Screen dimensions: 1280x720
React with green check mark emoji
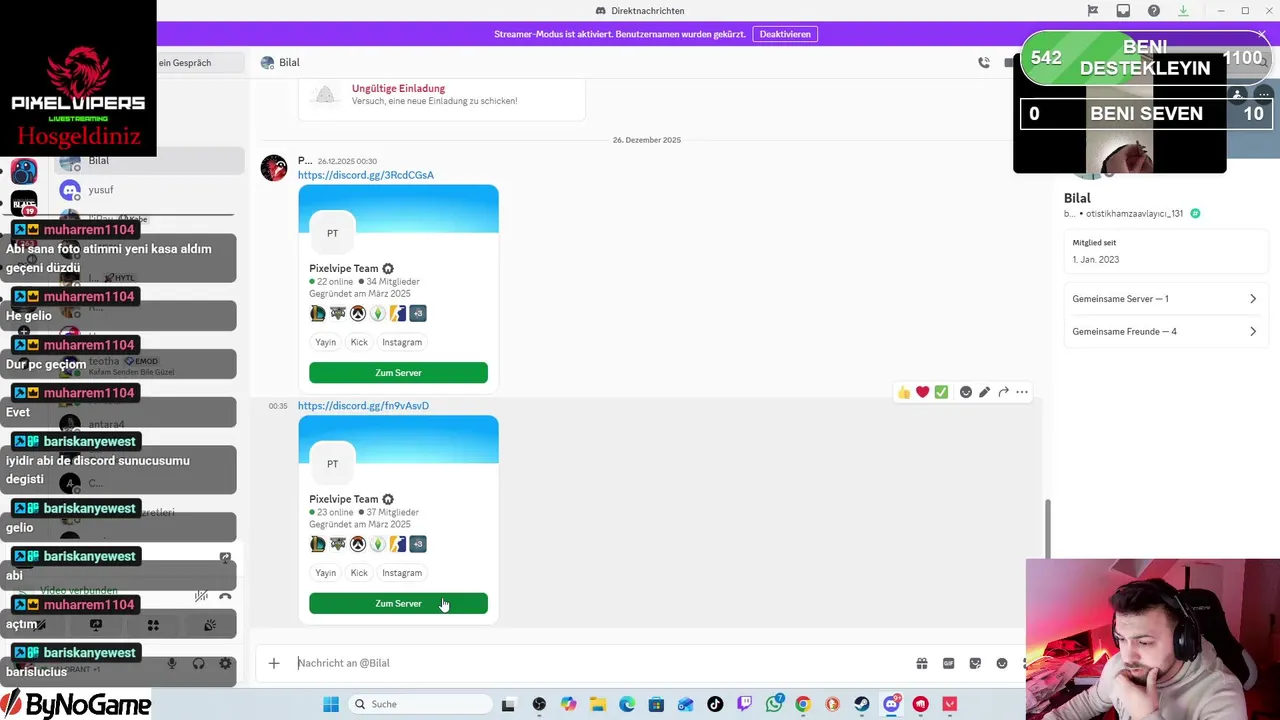[x=941, y=392]
